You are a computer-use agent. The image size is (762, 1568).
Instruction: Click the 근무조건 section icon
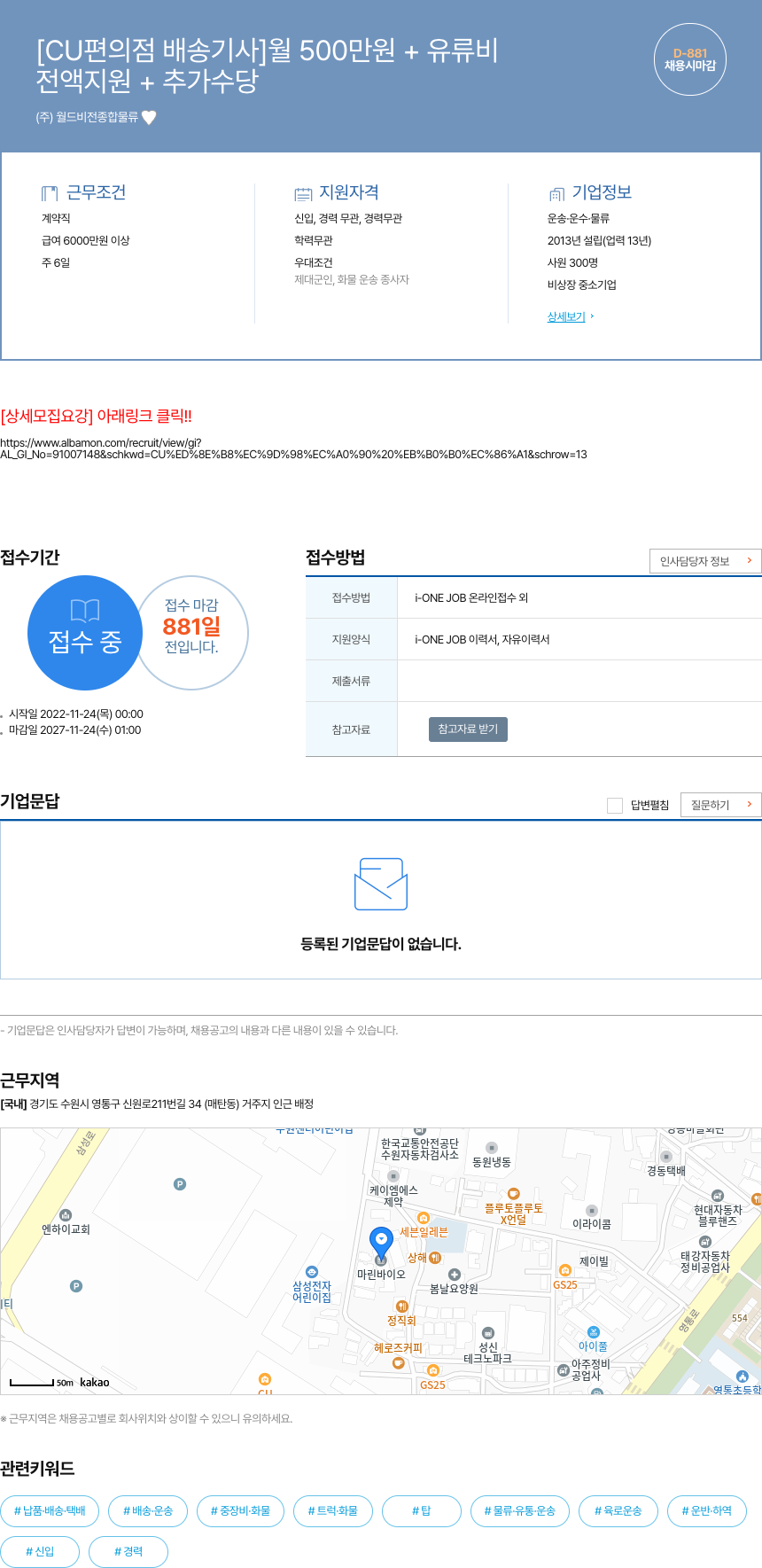50,193
